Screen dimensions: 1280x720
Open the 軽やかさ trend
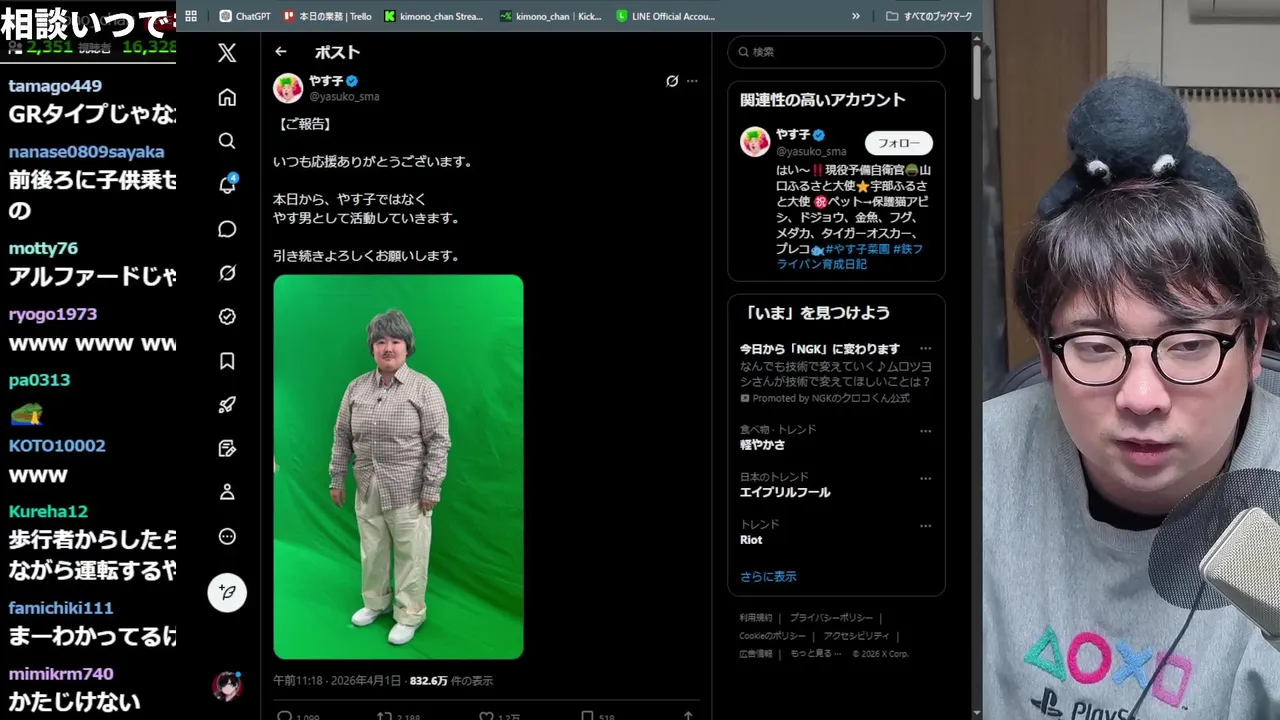pos(762,445)
